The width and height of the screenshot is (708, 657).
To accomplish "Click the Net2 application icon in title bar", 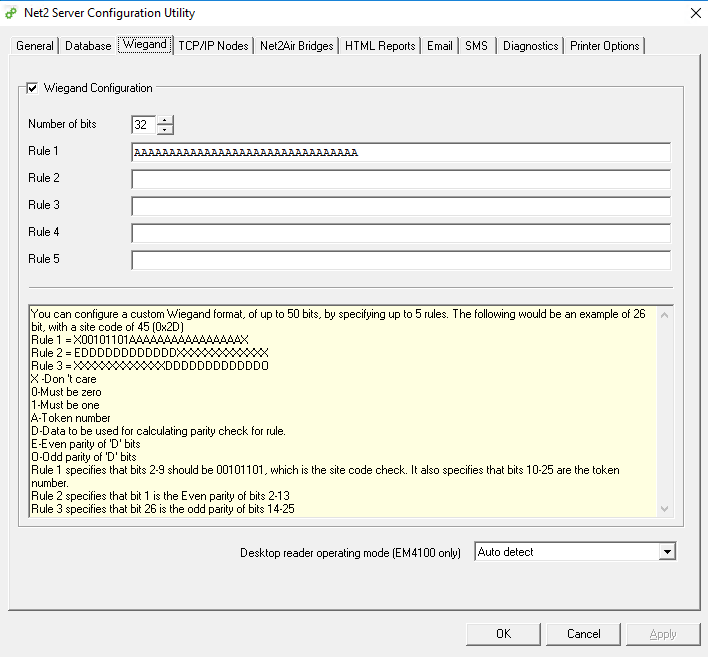I will (11, 13).
